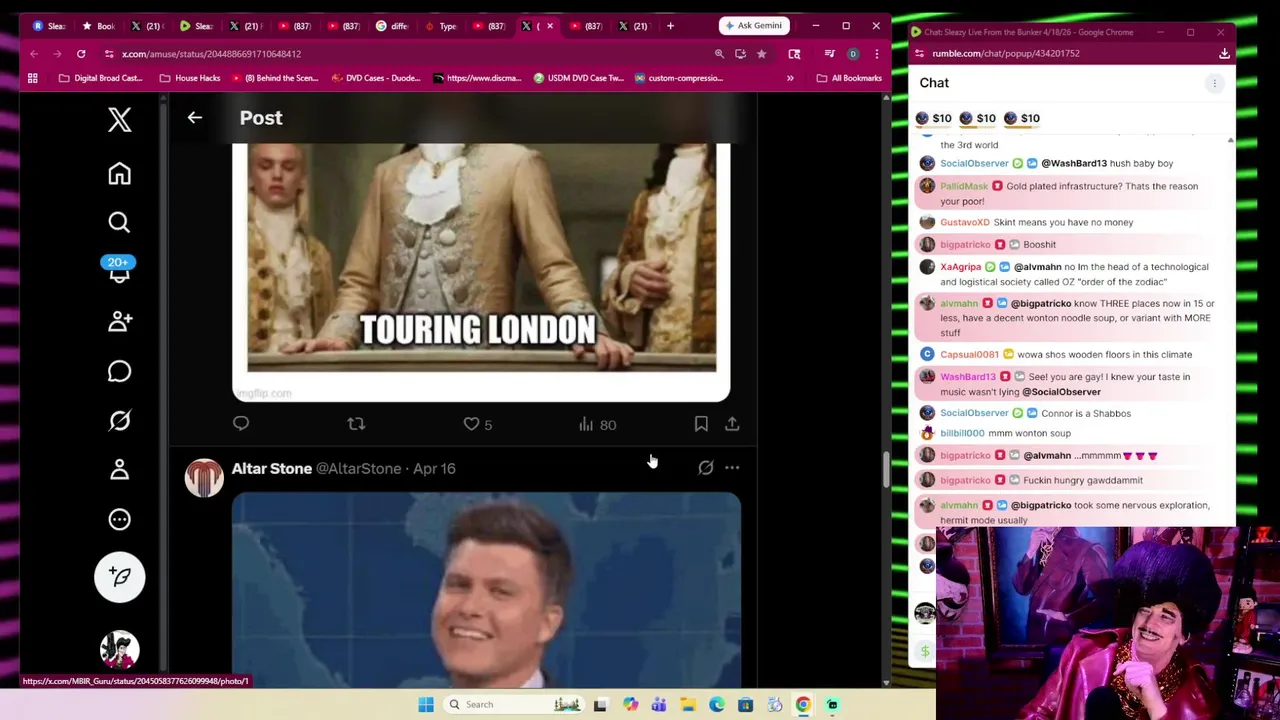Viewport: 1280px width, 720px height.
Task: Switch to the first Sleaz tab
Action: point(49,26)
